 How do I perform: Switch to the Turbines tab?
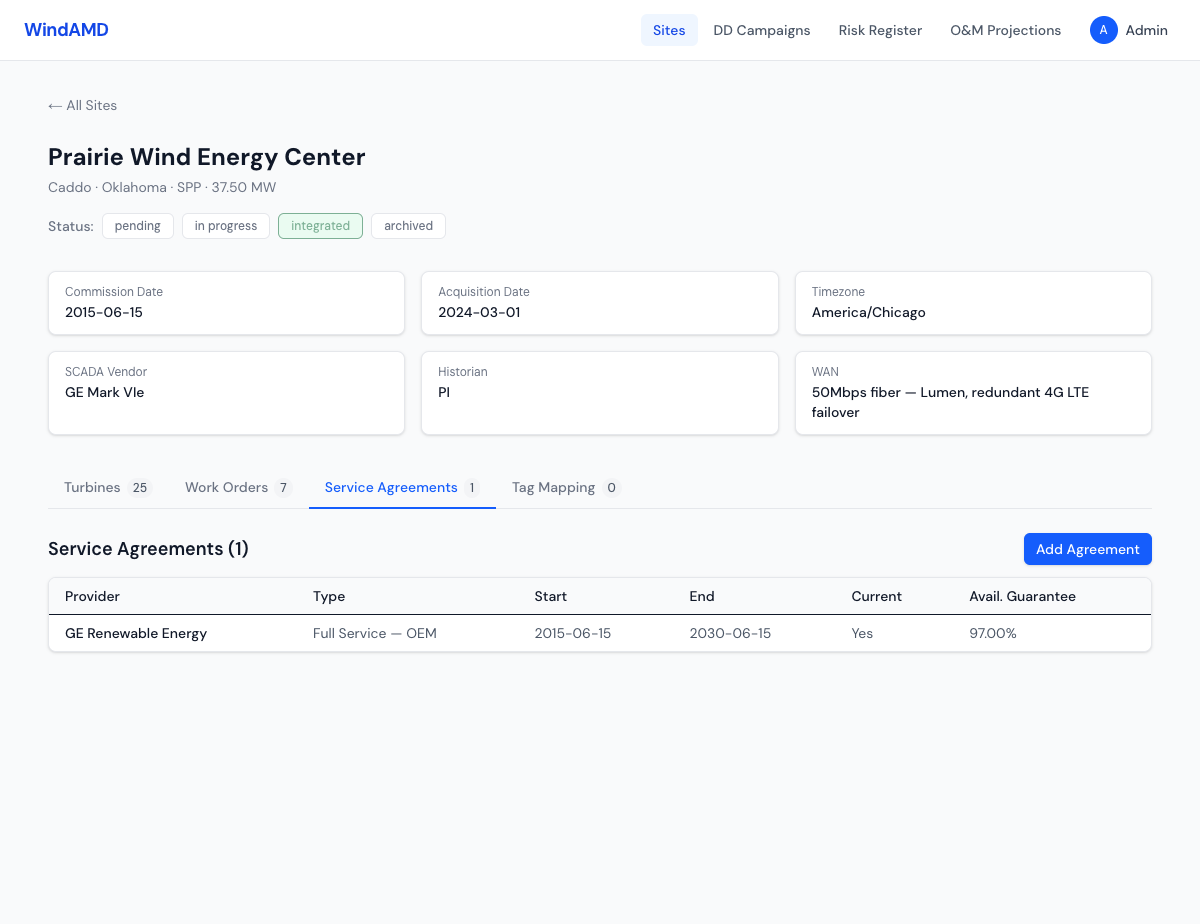click(106, 488)
